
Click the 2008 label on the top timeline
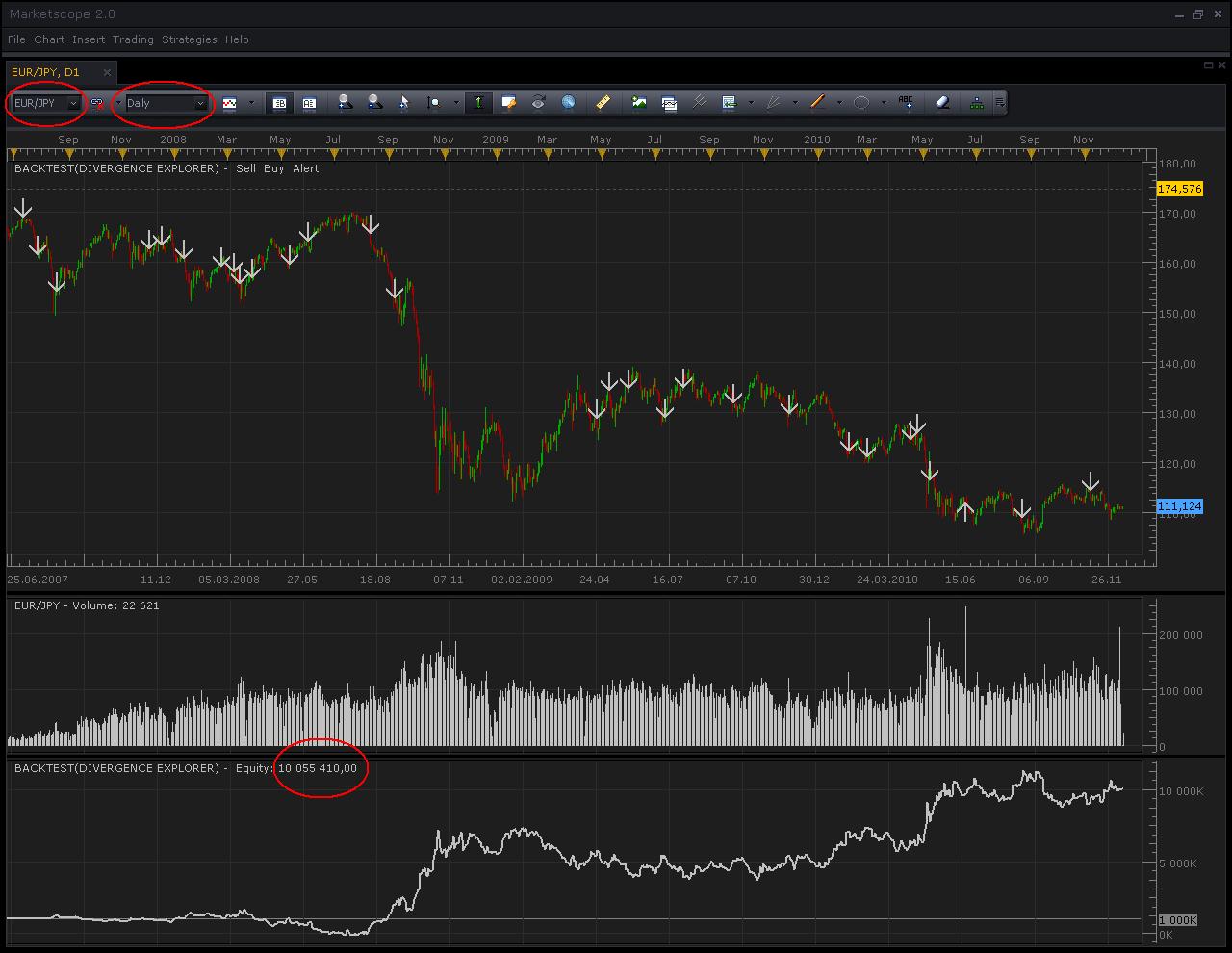pos(173,140)
